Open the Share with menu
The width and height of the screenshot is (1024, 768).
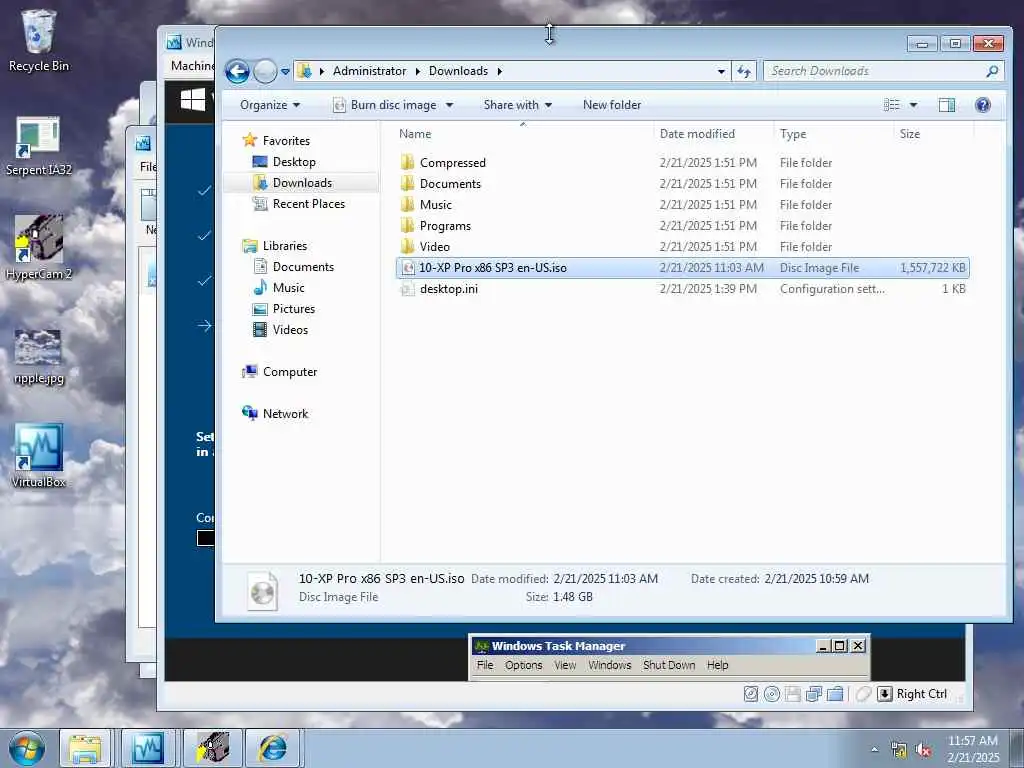(x=518, y=105)
